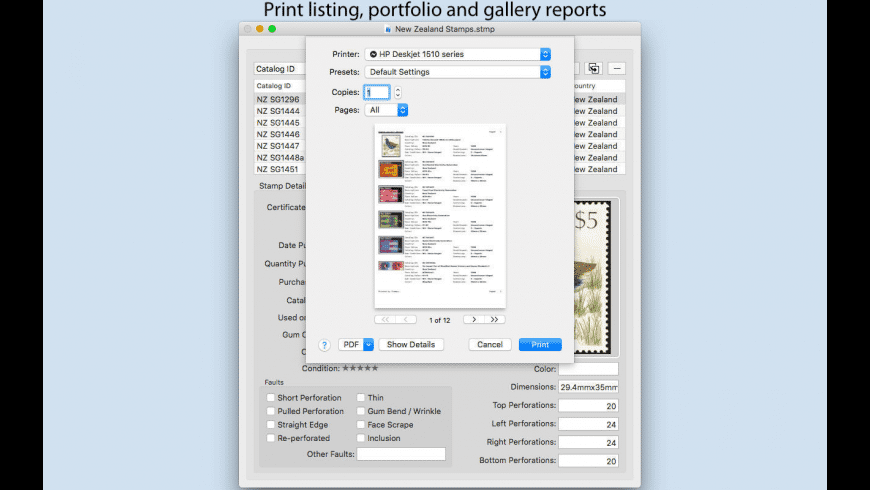Click the Top Perforations field
The image size is (870, 490).
click(x=589, y=406)
